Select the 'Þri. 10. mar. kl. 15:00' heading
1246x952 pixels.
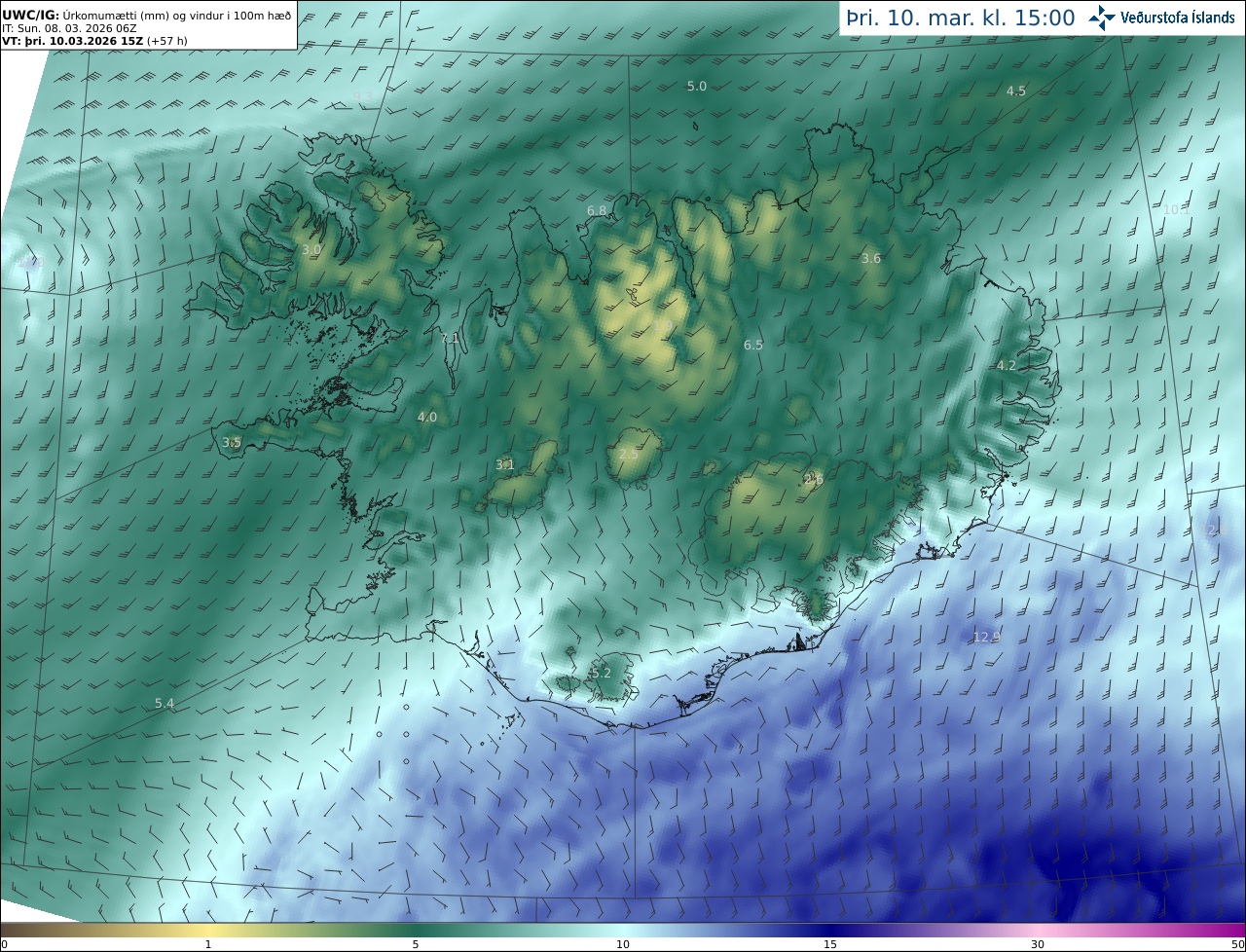[x=960, y=18]
